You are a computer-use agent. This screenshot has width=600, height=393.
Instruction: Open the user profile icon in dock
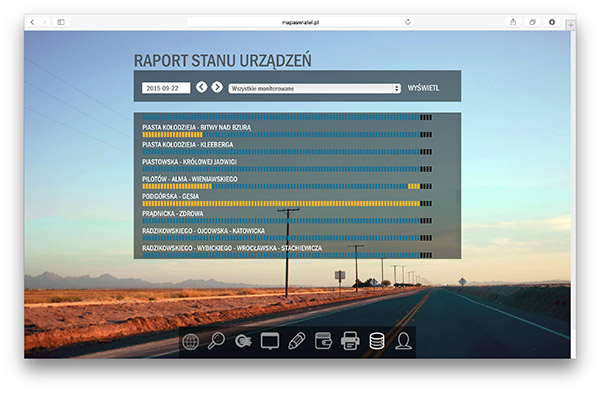pos(403,341)
